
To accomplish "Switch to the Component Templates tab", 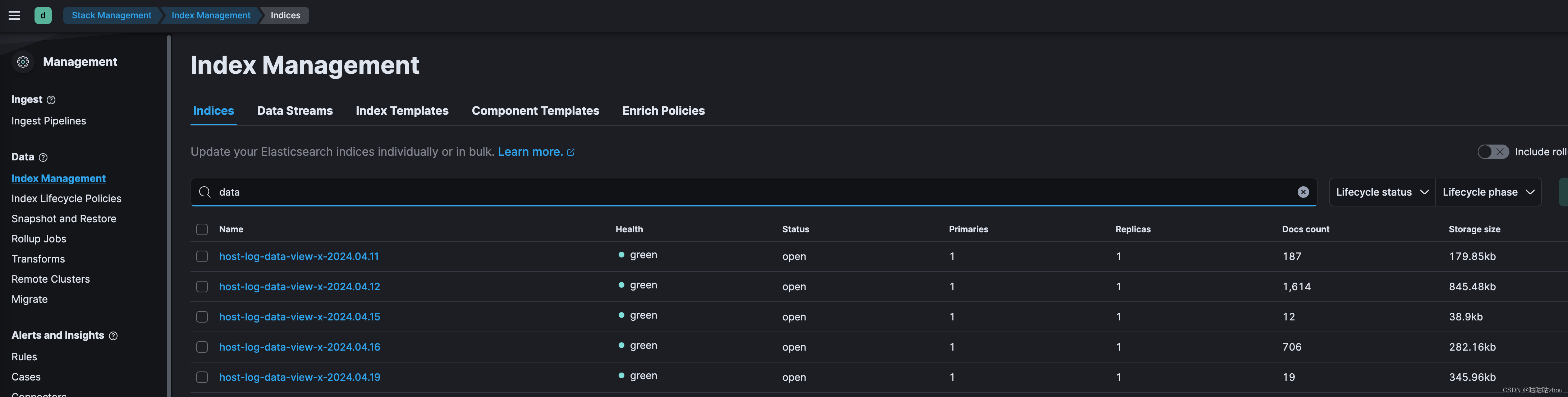I will 535,111.
